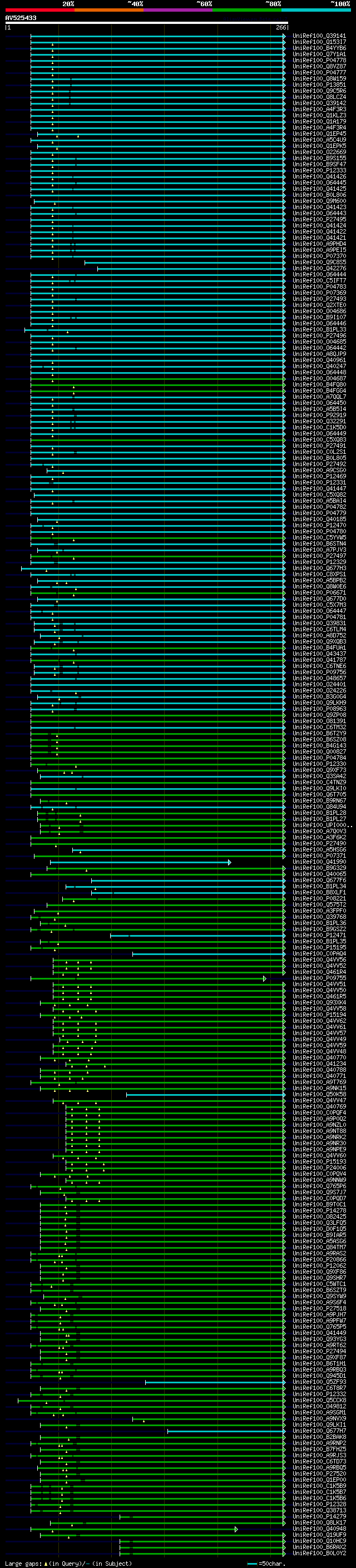This screenshot has width=356, height=1568.
Task: Select the UniRef100_Q41234 label
Action: point(319,1064)
